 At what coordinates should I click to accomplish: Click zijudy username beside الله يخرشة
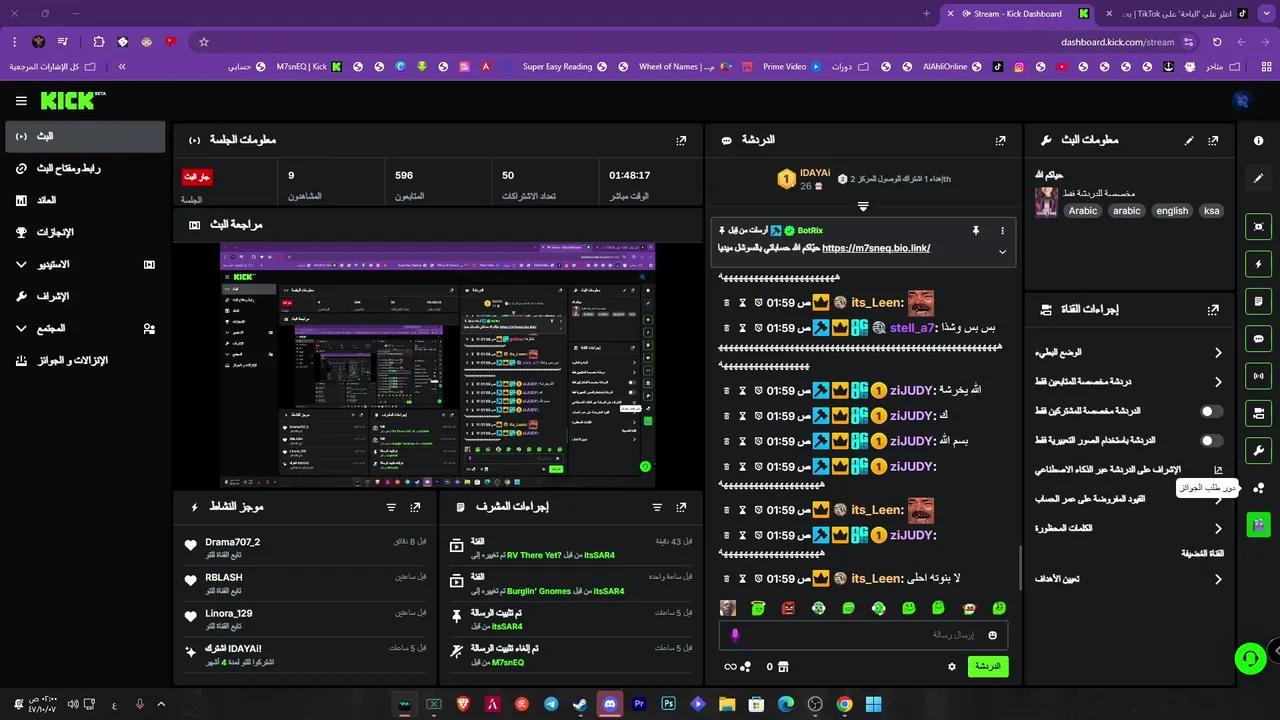pos(911,390)
